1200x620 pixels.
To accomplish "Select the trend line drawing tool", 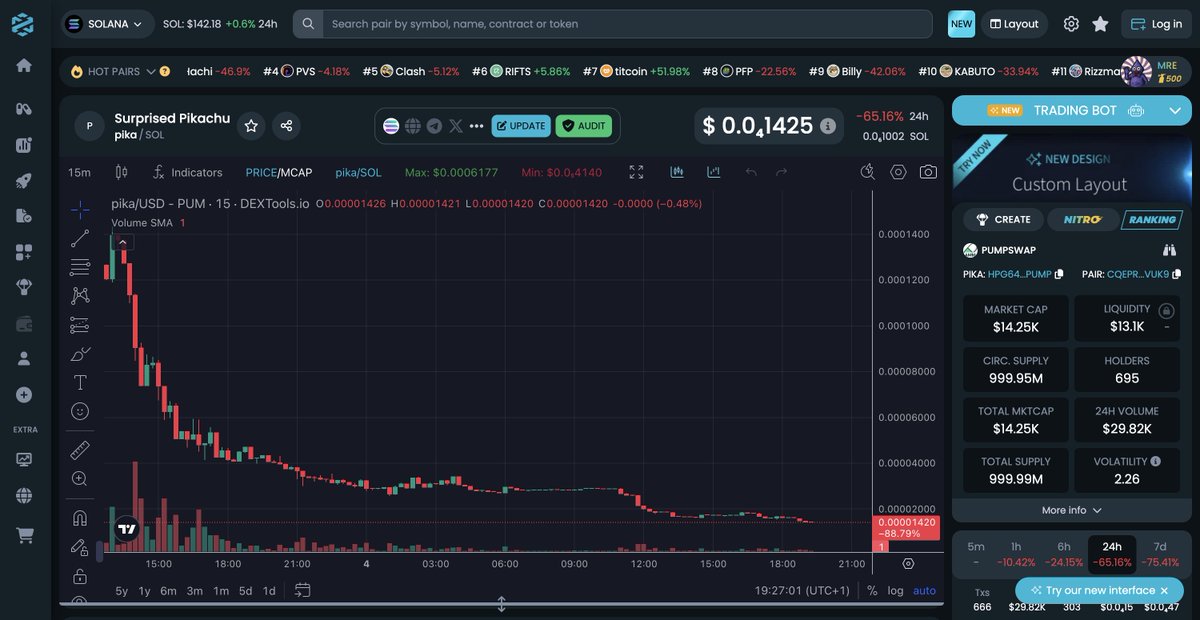I will point(80,238).
